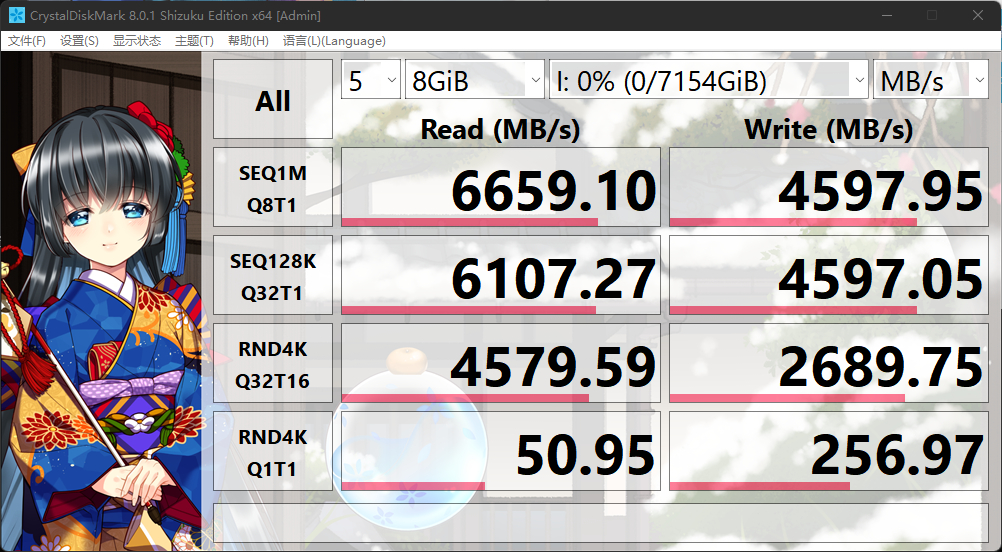
Task: Click the CrystalDiskMark app icon in title bar
Action: (17, 15)
